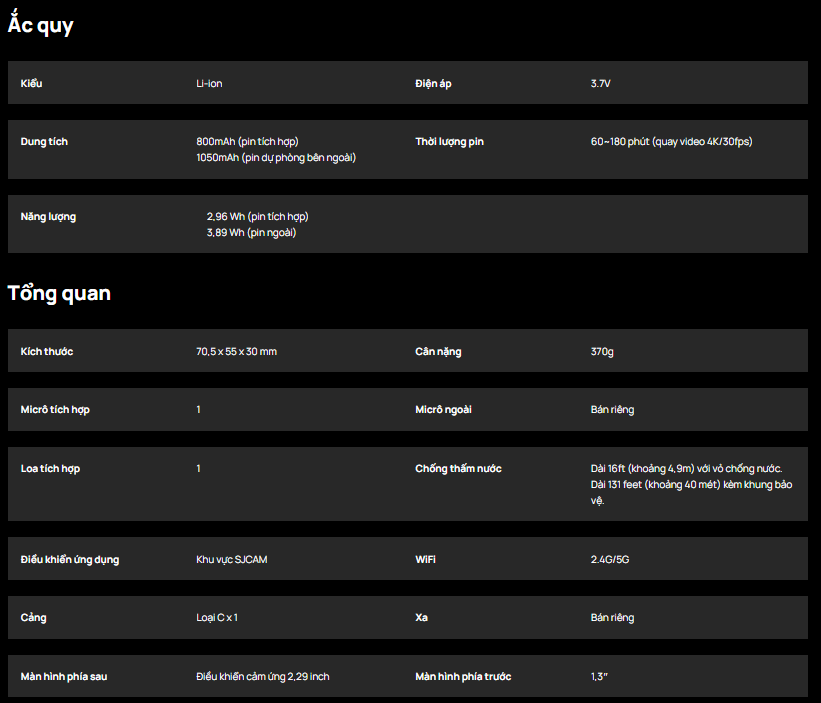Select "60~180 phút" battery life value
Screen dimensions: 821x703
(x=620, y=141)
